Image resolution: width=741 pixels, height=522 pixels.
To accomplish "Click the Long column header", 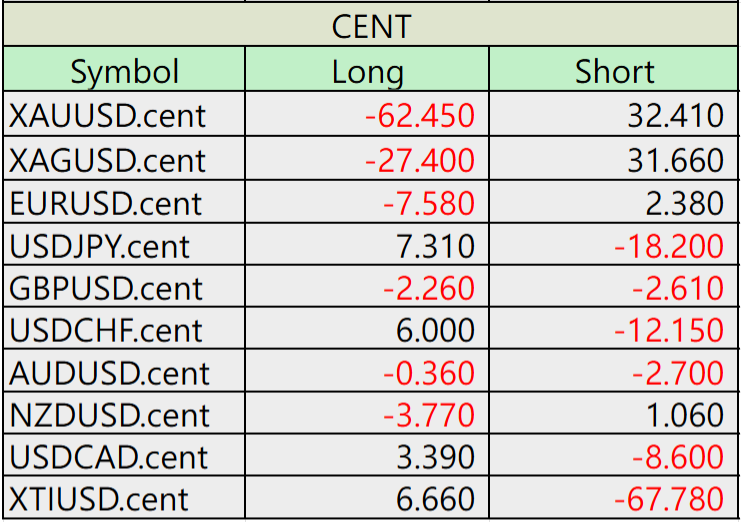I will click(367, 69).
